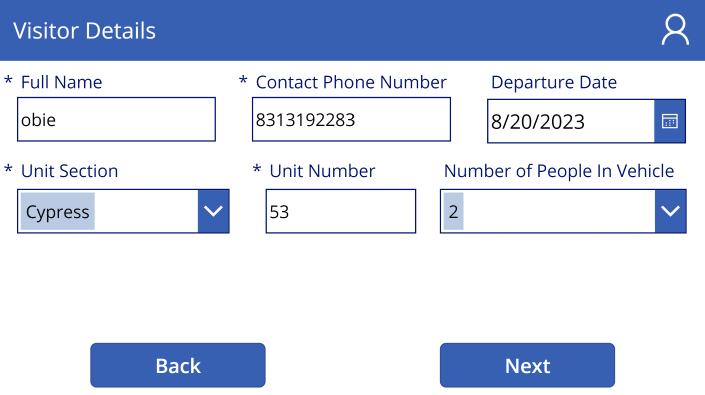
Task: Open the Departure Date calendar picker
Action: [x=669, y=121]
